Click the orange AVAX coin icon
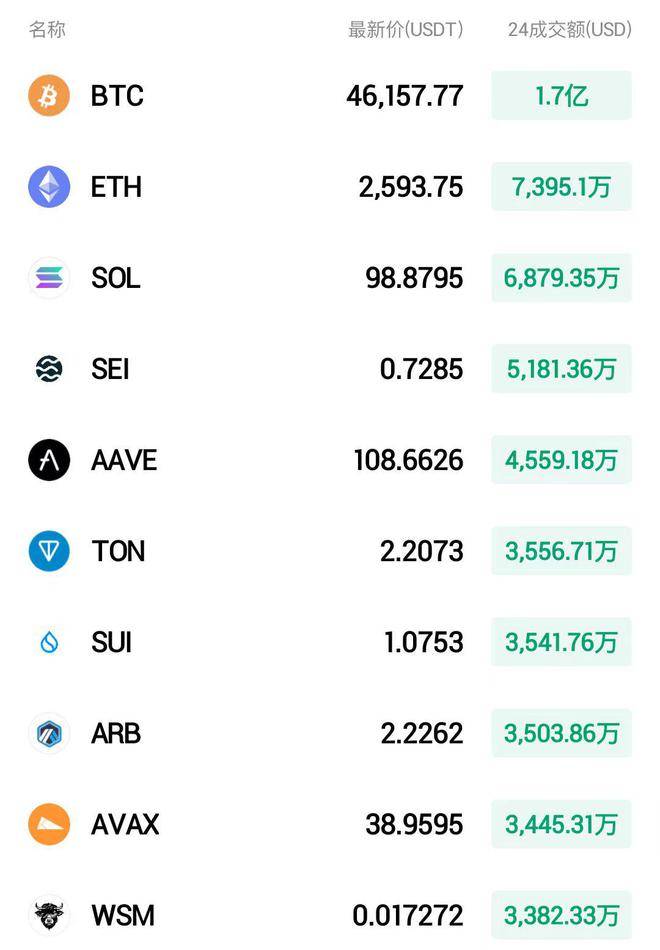Screen dimensions: 660x950 click(x=49, y=824)
